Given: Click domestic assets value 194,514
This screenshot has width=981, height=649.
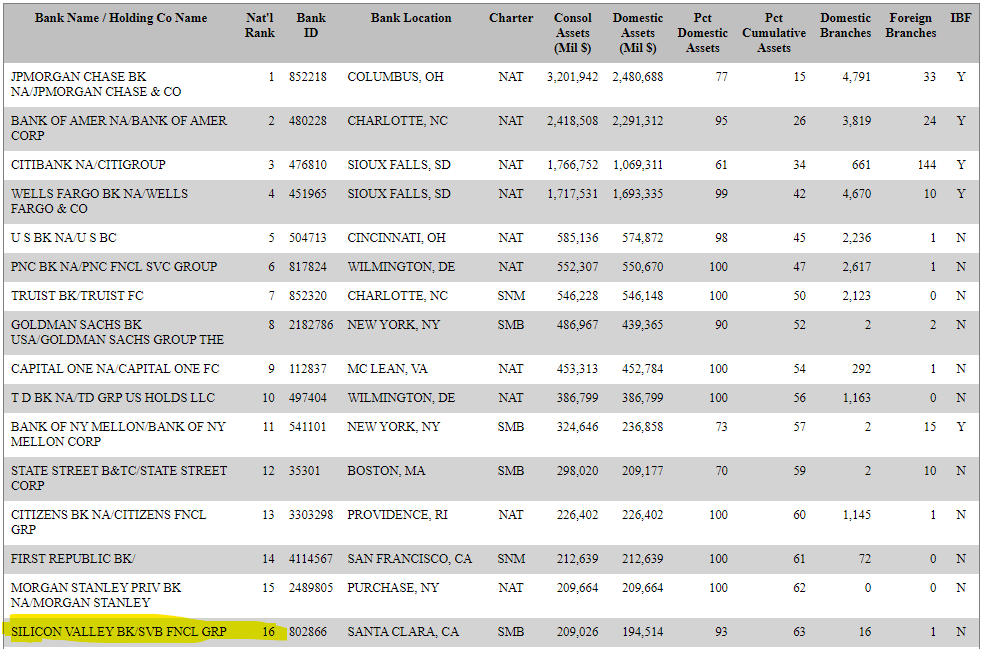Looking at the screenshot, I should click(643, 632).
